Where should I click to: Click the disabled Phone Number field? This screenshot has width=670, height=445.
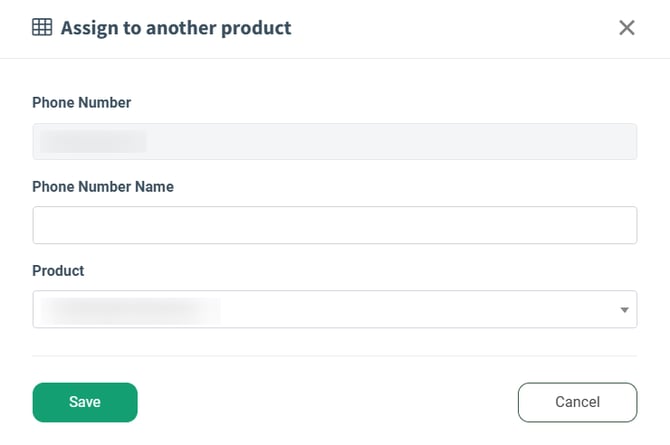click(x=334, y=141)
